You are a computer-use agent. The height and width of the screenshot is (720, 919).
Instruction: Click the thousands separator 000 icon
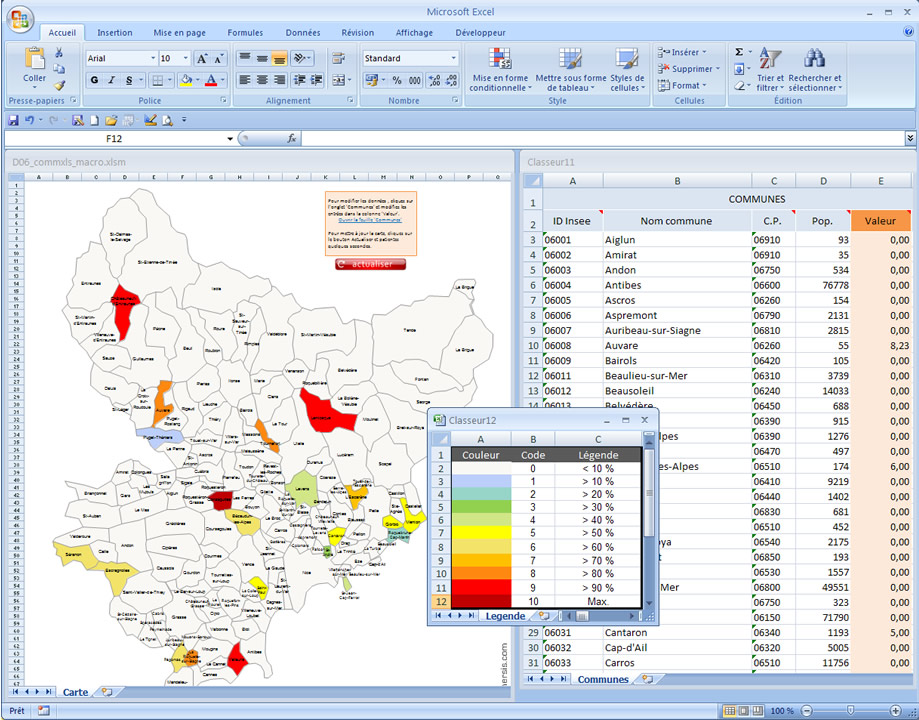coord(414,80)
